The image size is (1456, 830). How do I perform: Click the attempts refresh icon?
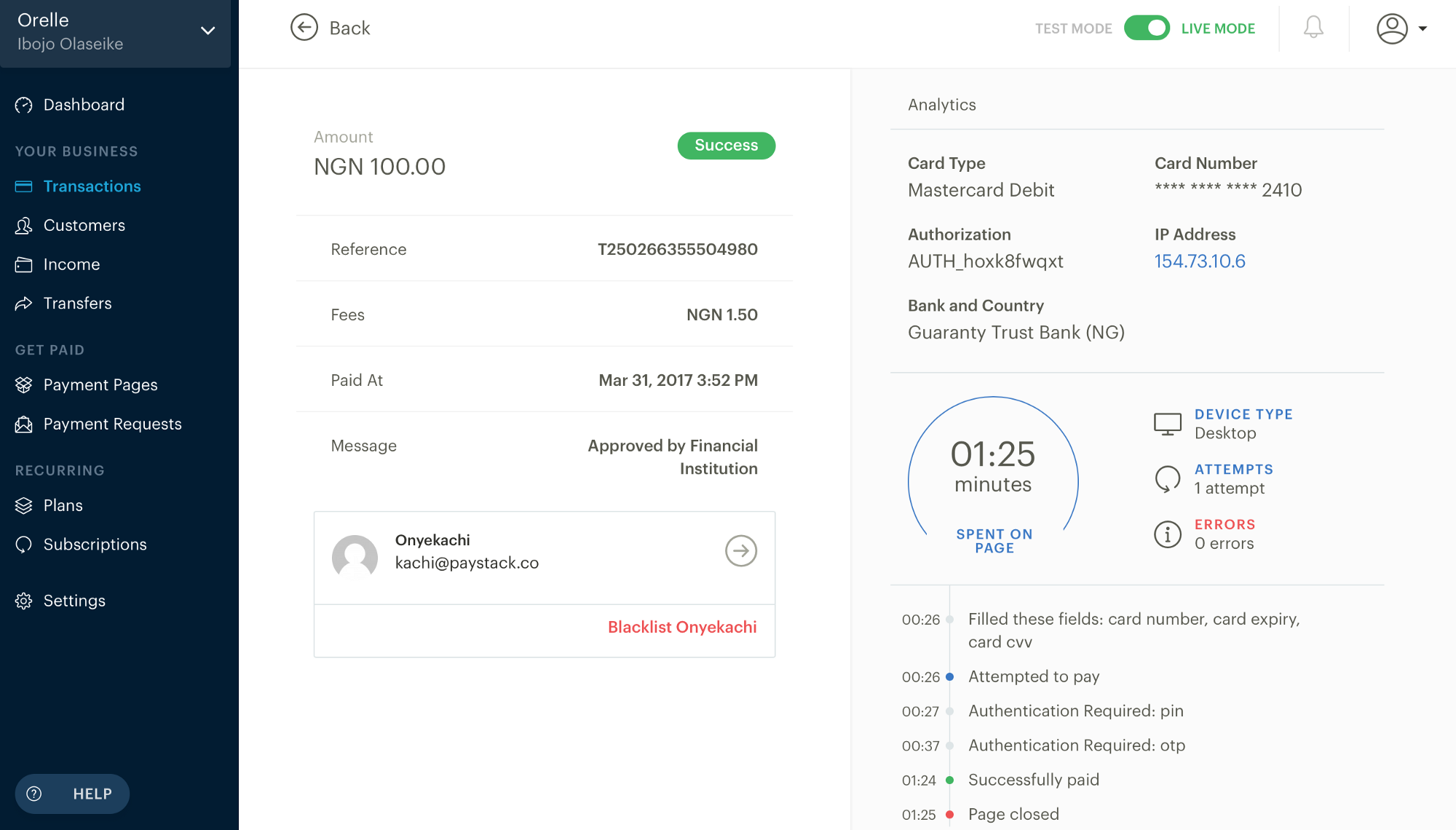pyautogui.click(x=1167, y=479)
